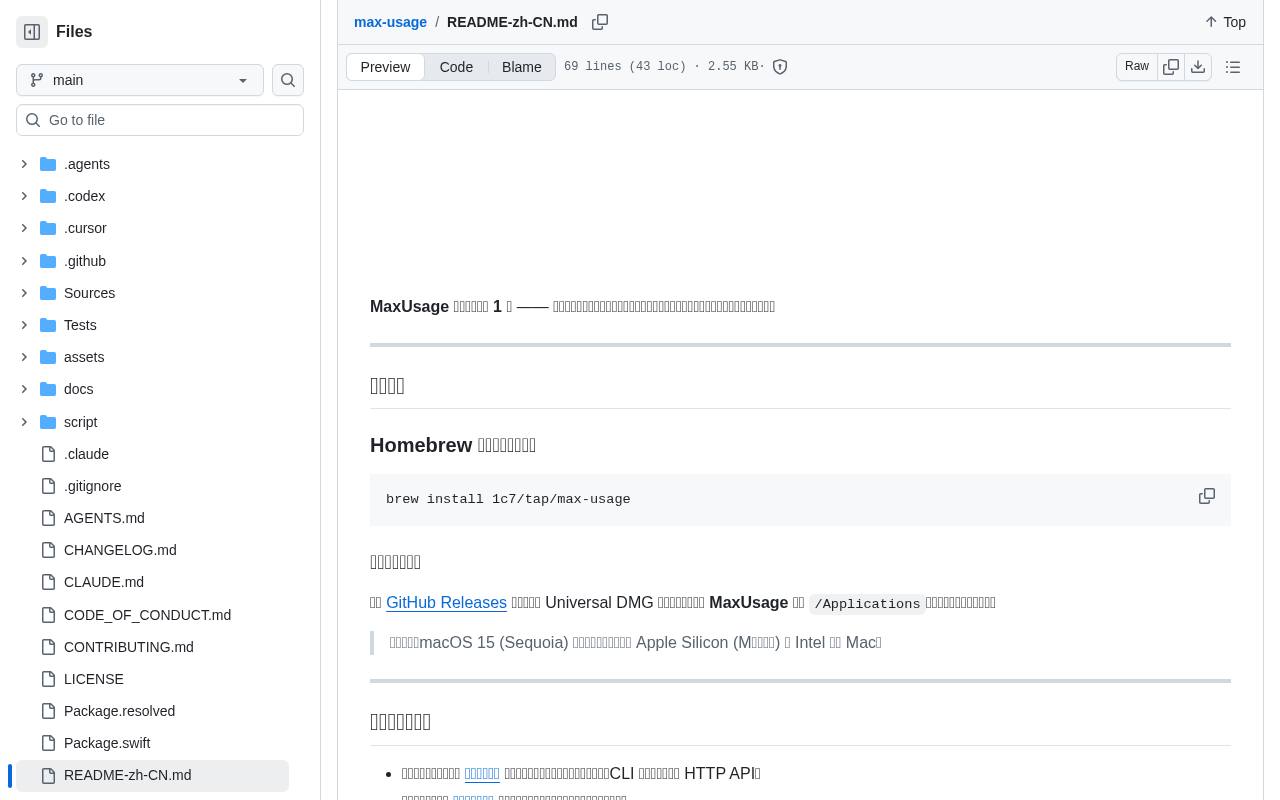The height and width of the screenshot is (800, 1280).
Task: Expand the .agents folder
Action: 24,164
